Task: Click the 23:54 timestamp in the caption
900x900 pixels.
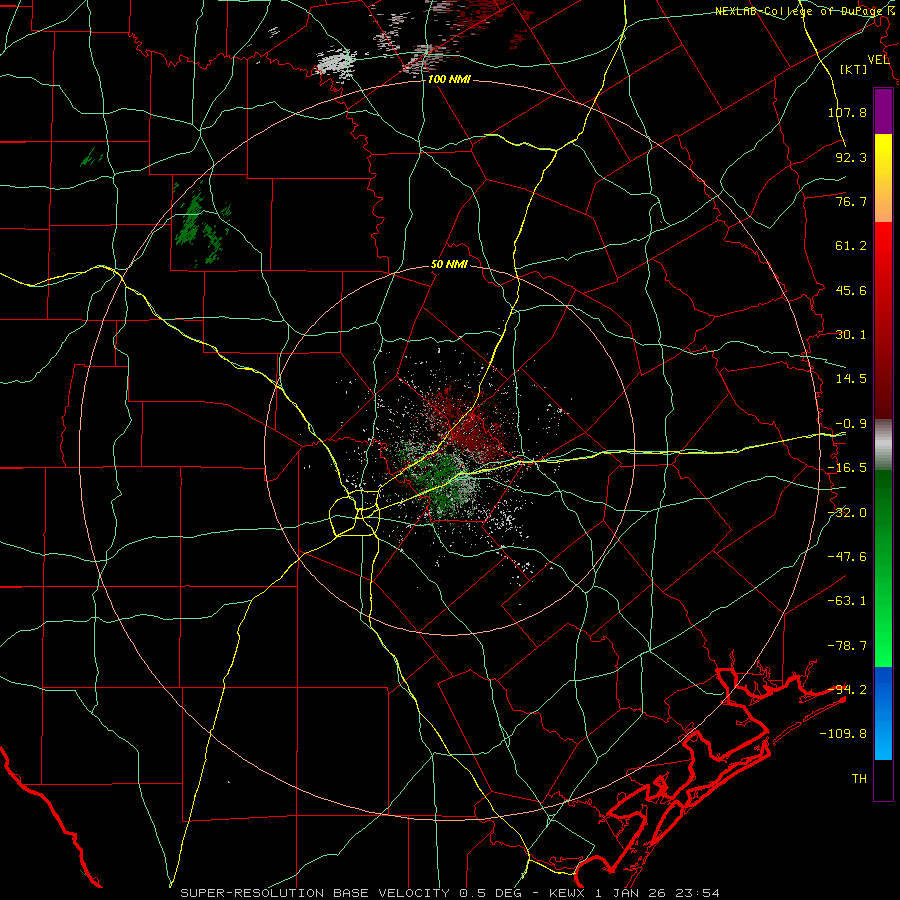Action: coord(699,893)
